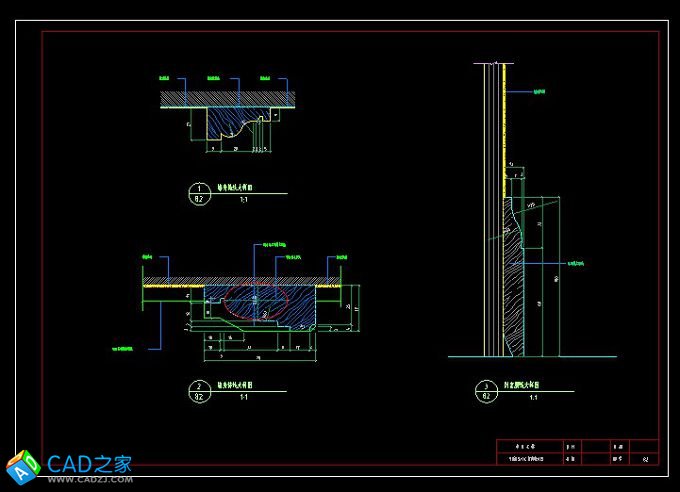Click the title block table at bottom right
Image resolution: width=680 pixels, height=492 pixels.
pyautogui.click(x=577, y=452)
